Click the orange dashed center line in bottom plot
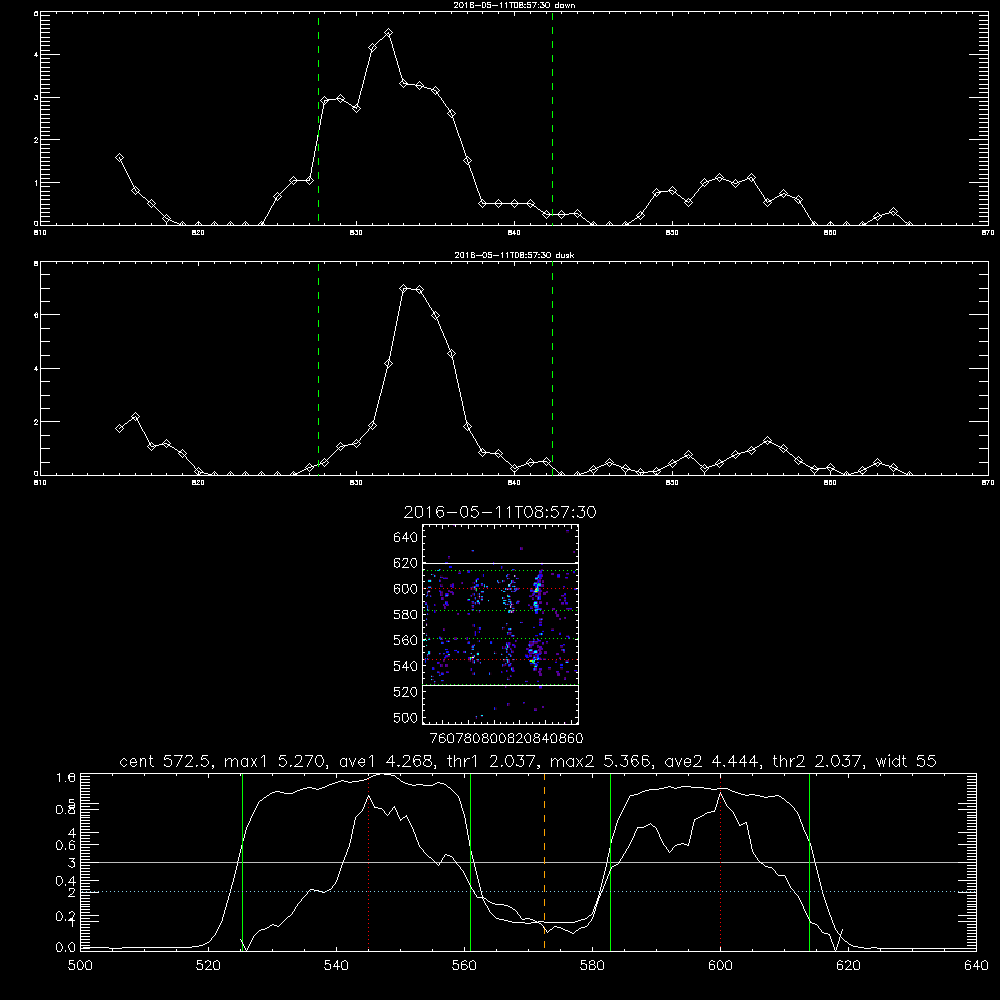 point(544,862)
